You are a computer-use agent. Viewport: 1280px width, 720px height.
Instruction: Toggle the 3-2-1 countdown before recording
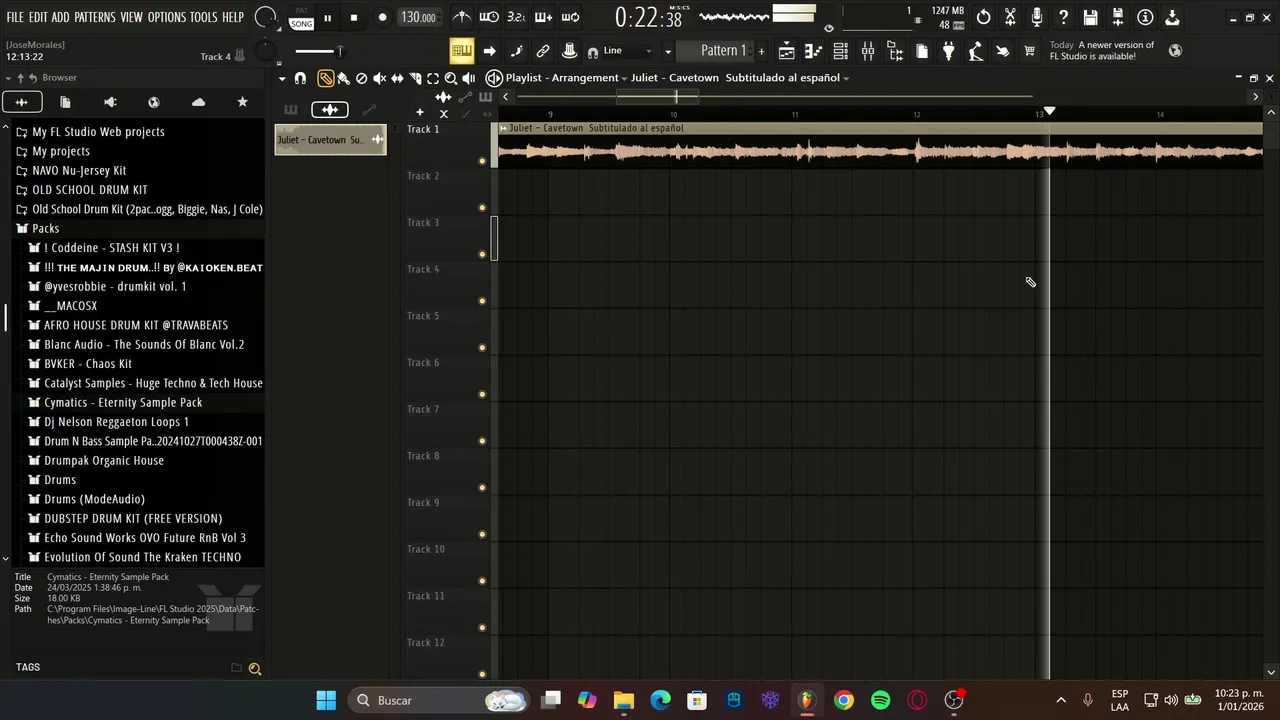(516, 17)
